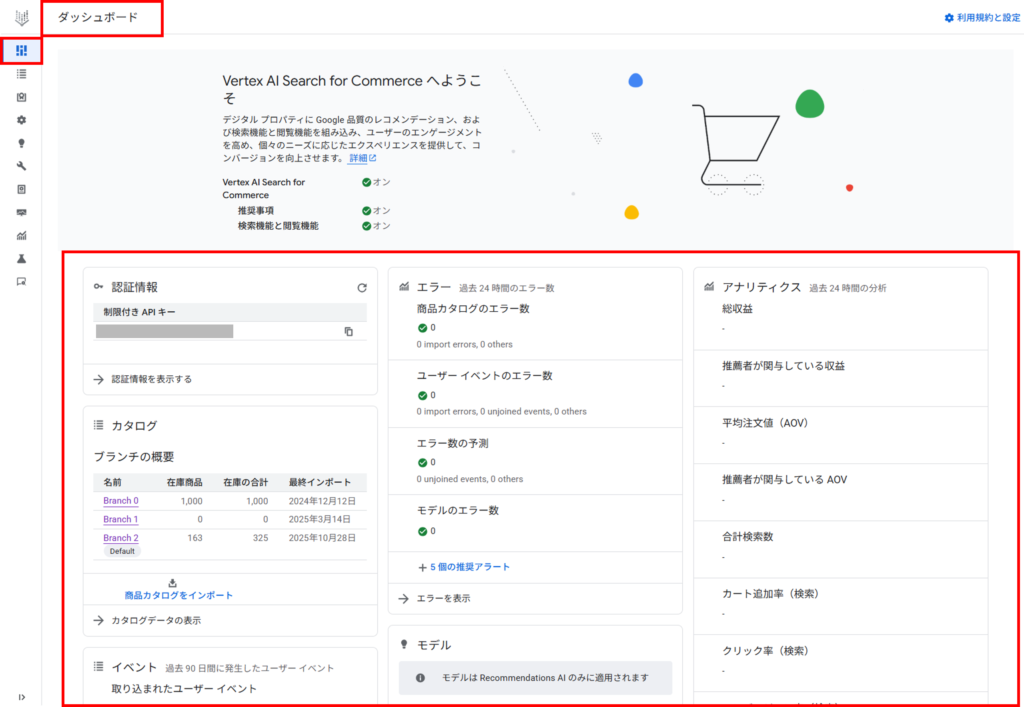Click ブランチの概要 subheading

tap(134, 457)
